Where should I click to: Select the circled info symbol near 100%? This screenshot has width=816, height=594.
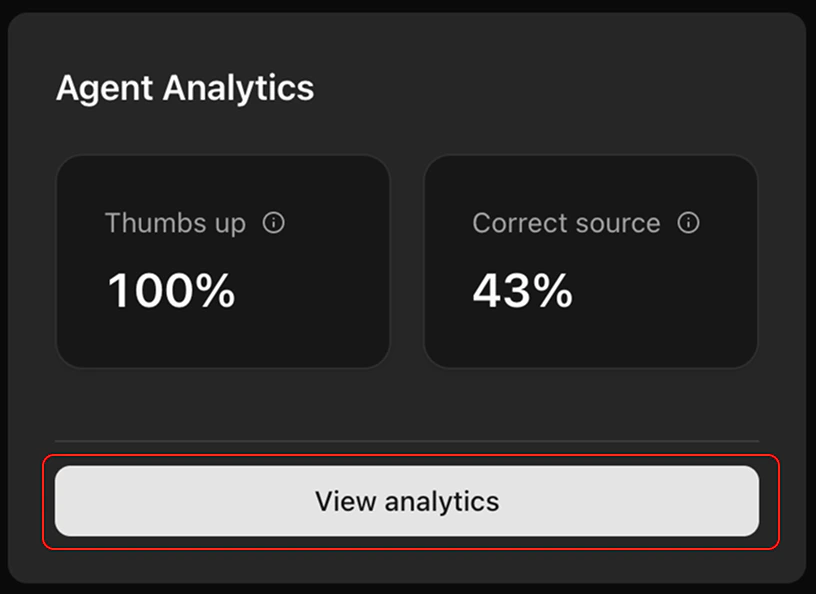pos(274,223)
